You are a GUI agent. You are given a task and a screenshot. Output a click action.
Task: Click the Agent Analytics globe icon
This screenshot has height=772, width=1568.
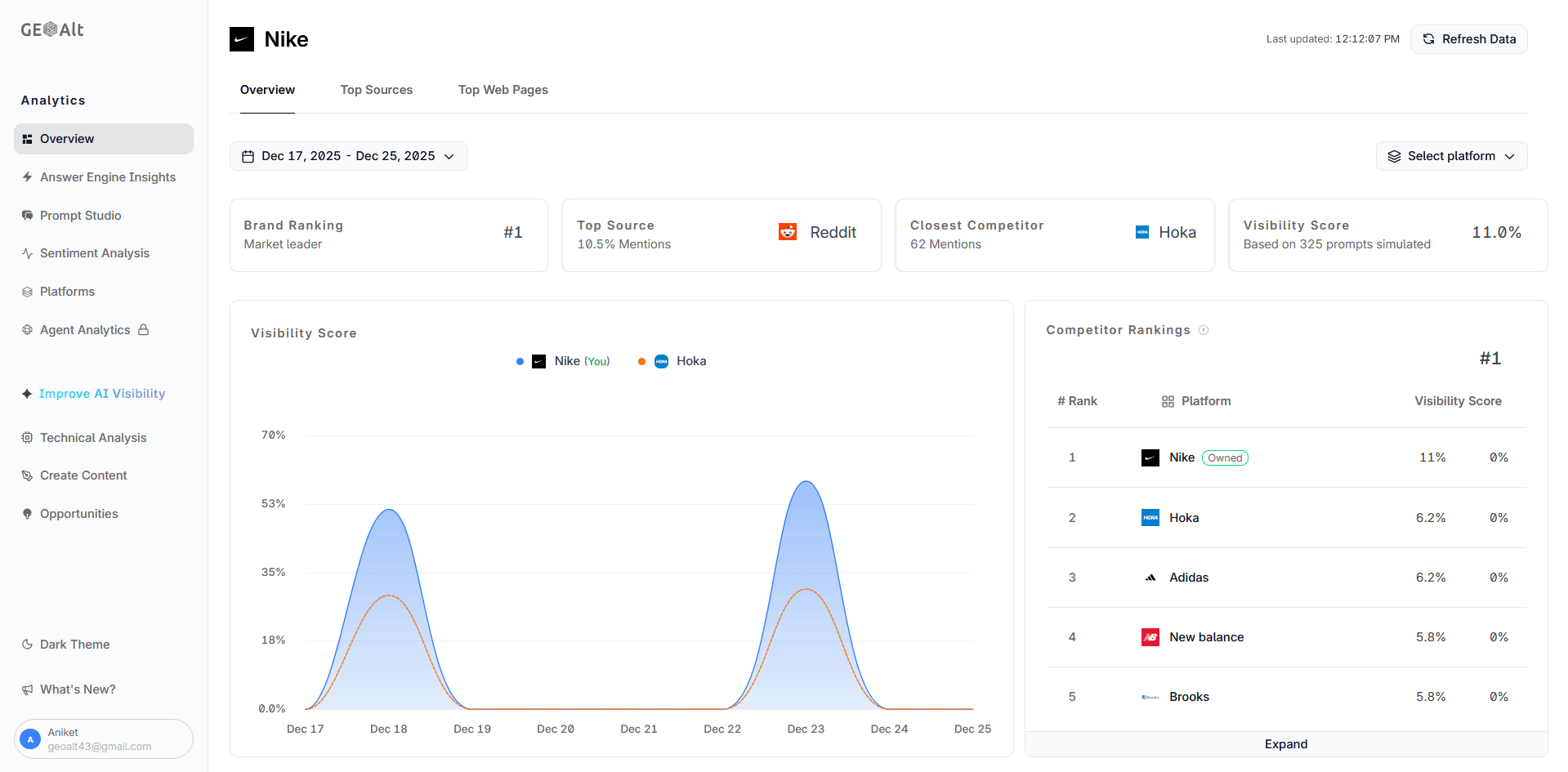27,330
